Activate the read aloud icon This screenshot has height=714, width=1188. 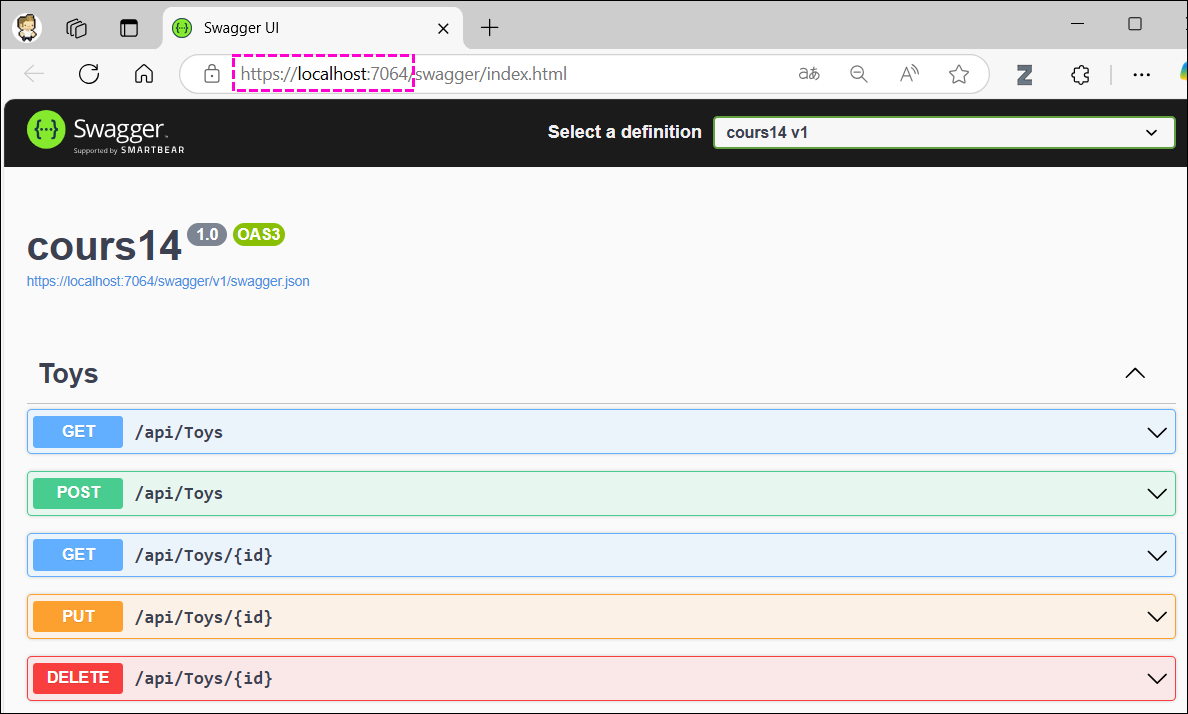[908, 74]
